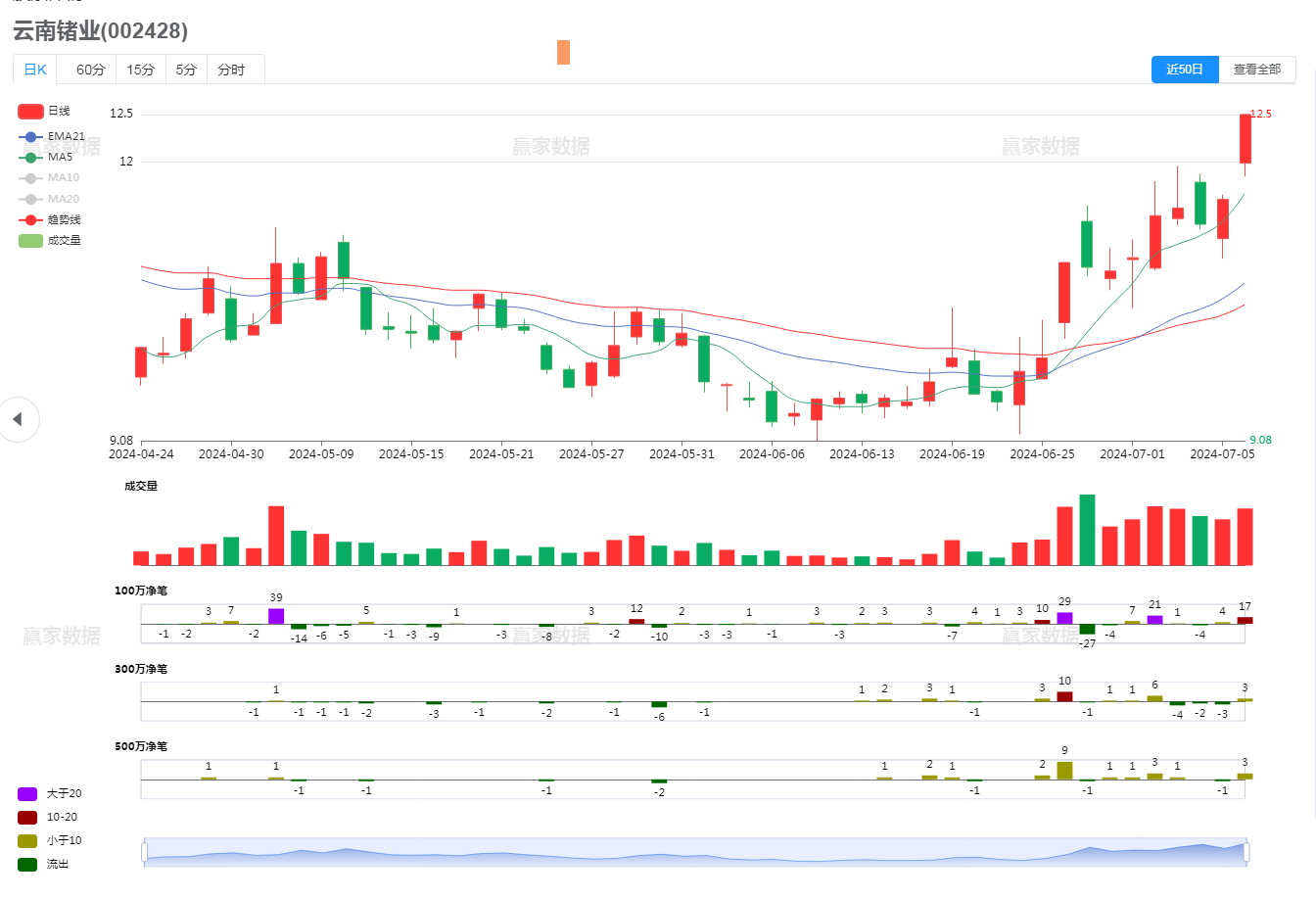Click the dark red 10 bar in 300万净笔

tap(1064, 696)
